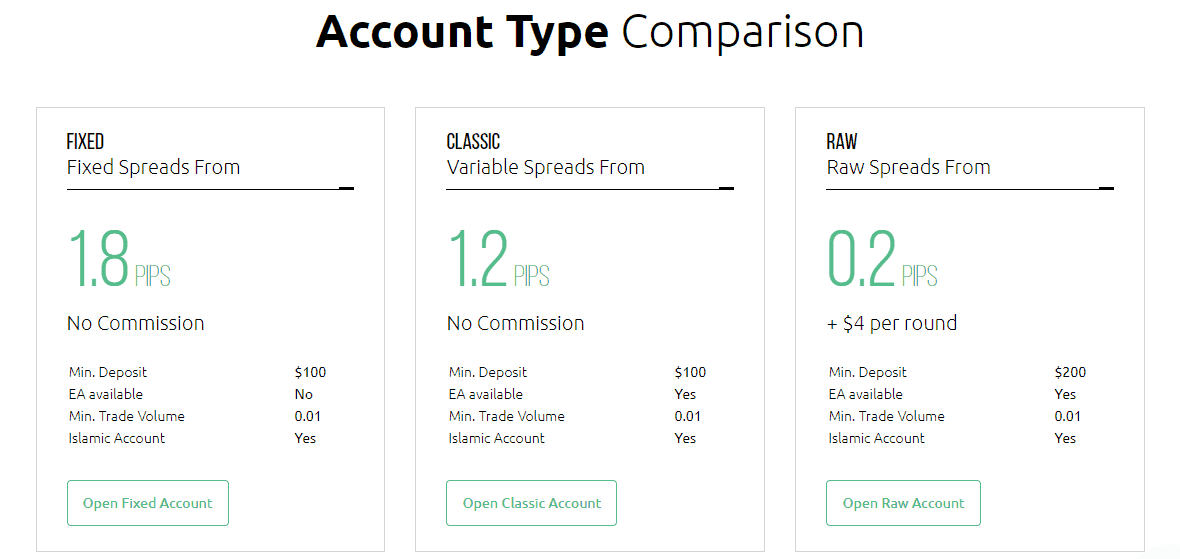Click the + $4 per round text
1180x559 pixels.
[892, 323]
